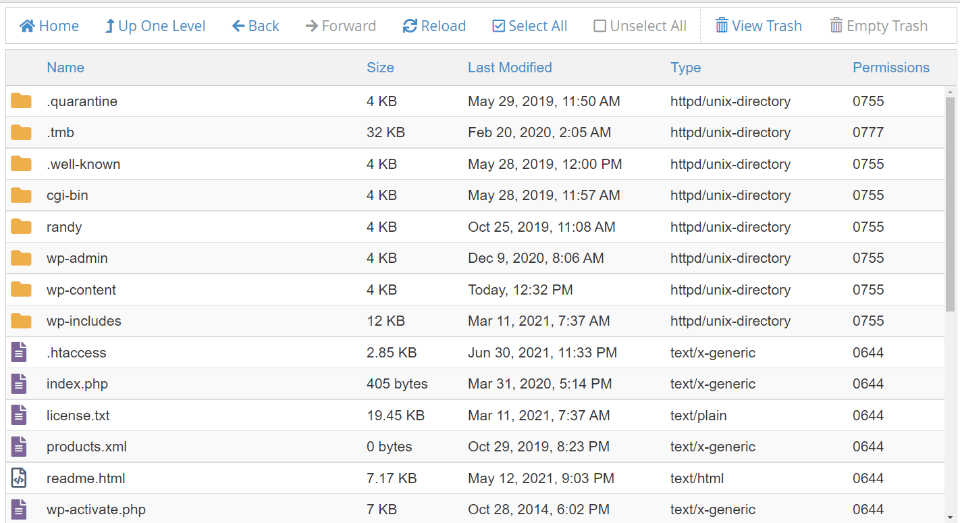Click the text/plain type of license.txt
Viewport: 960px width, 523px height.
point(699,415)
